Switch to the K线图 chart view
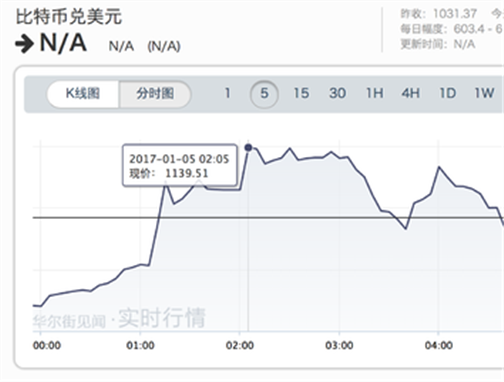504x382 pixels. 83,94
